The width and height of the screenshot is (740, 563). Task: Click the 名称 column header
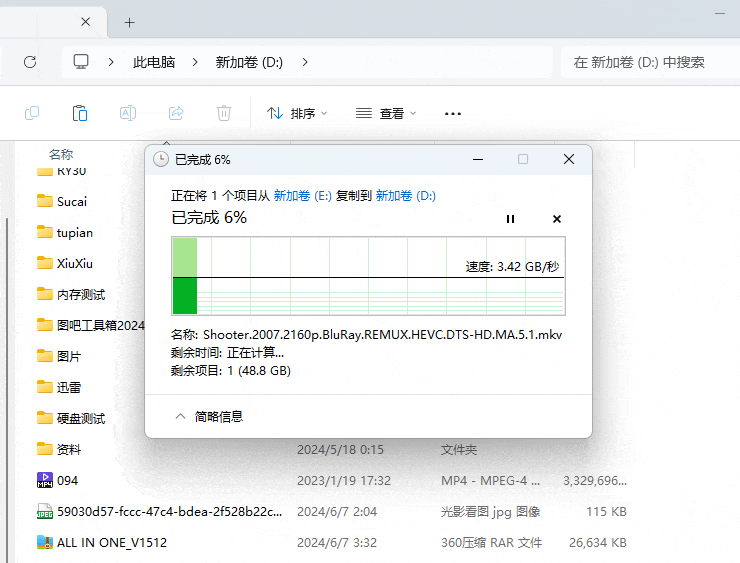click(x=61, y=154)
